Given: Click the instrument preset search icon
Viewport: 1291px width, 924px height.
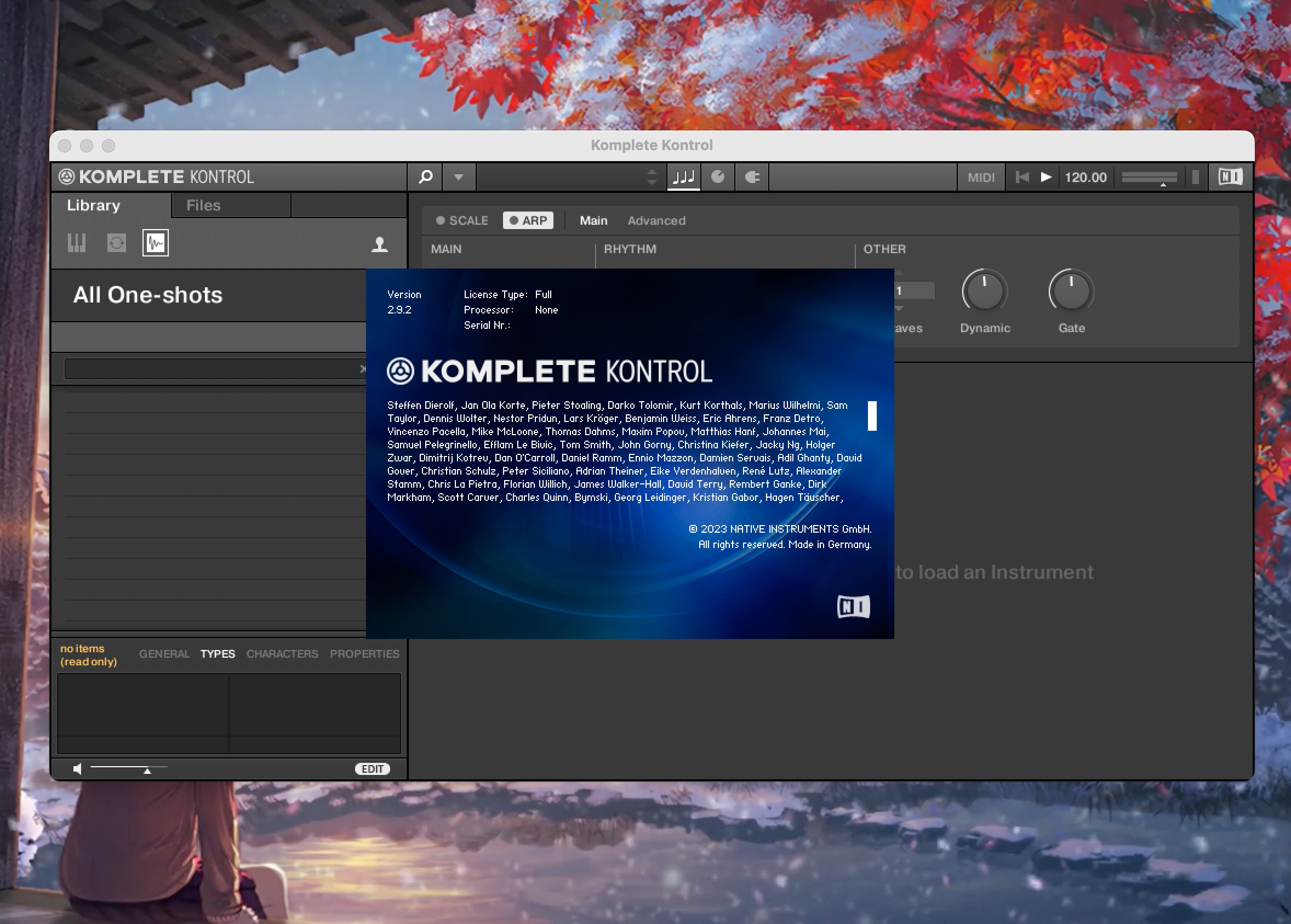Looking at the screenshot, I should 424,177.
